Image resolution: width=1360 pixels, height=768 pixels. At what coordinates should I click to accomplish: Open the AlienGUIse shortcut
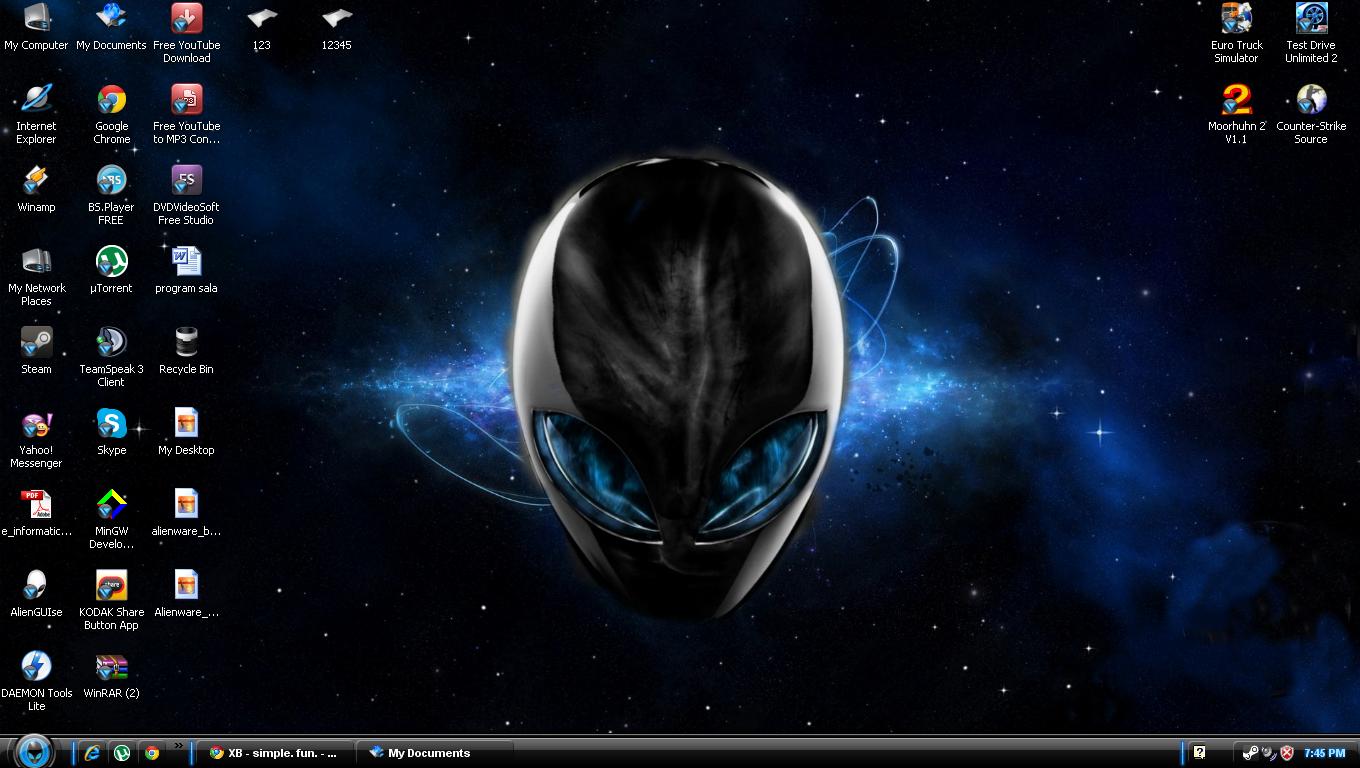[36, 594]
